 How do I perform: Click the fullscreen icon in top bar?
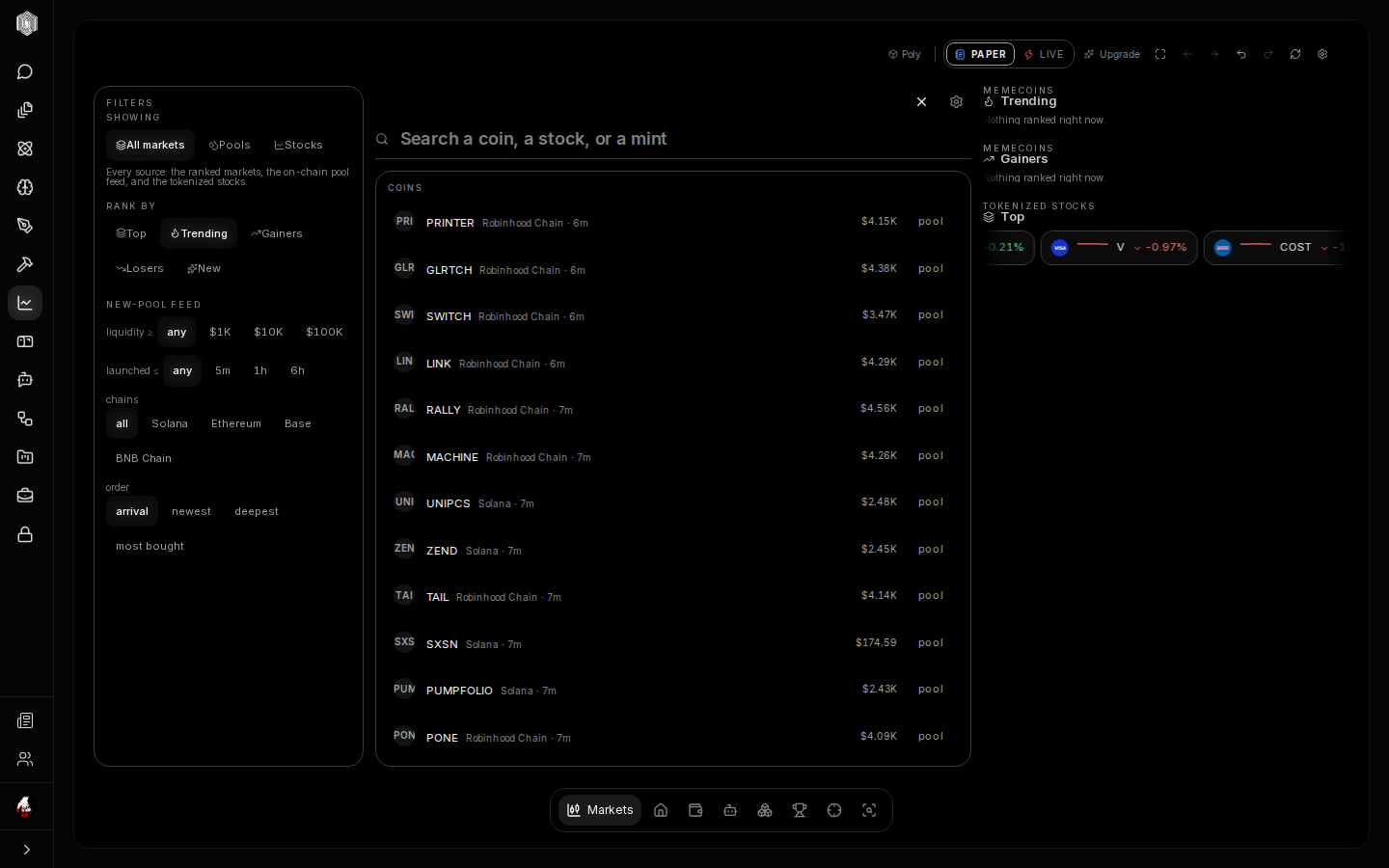click(x=1160, y=54)
